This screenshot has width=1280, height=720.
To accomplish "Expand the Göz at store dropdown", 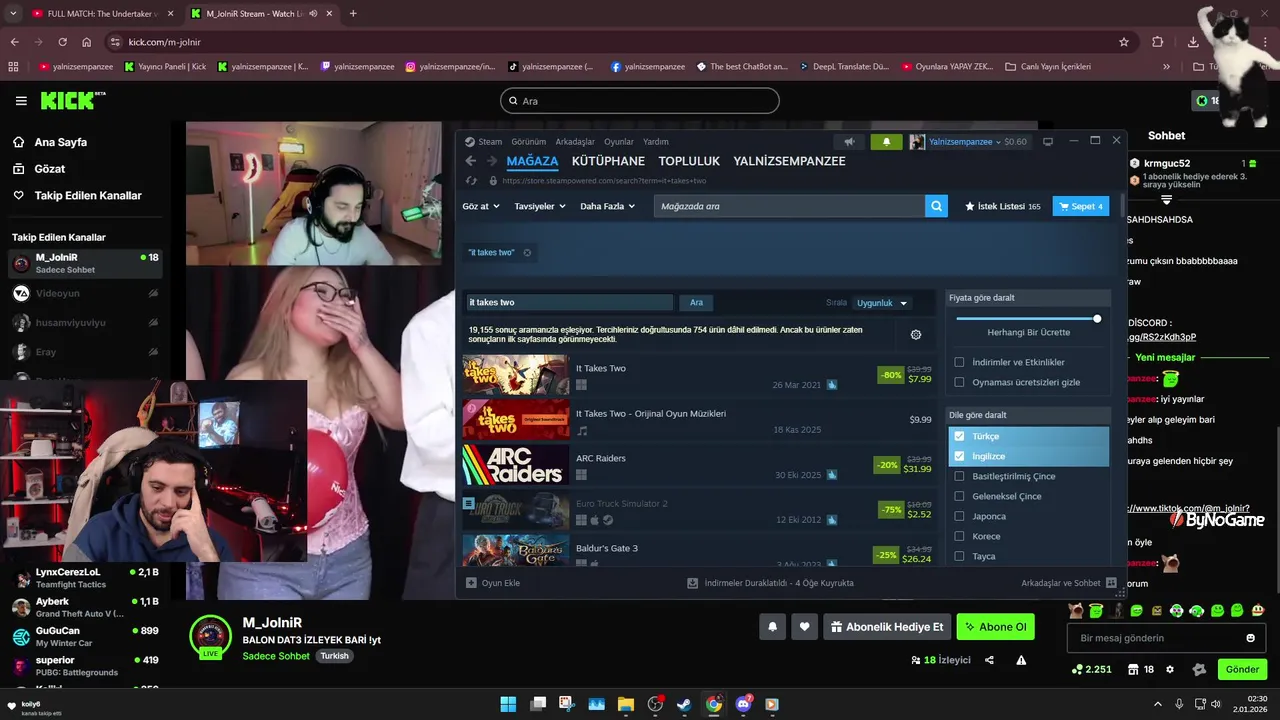I will click(x=480, y=206).
